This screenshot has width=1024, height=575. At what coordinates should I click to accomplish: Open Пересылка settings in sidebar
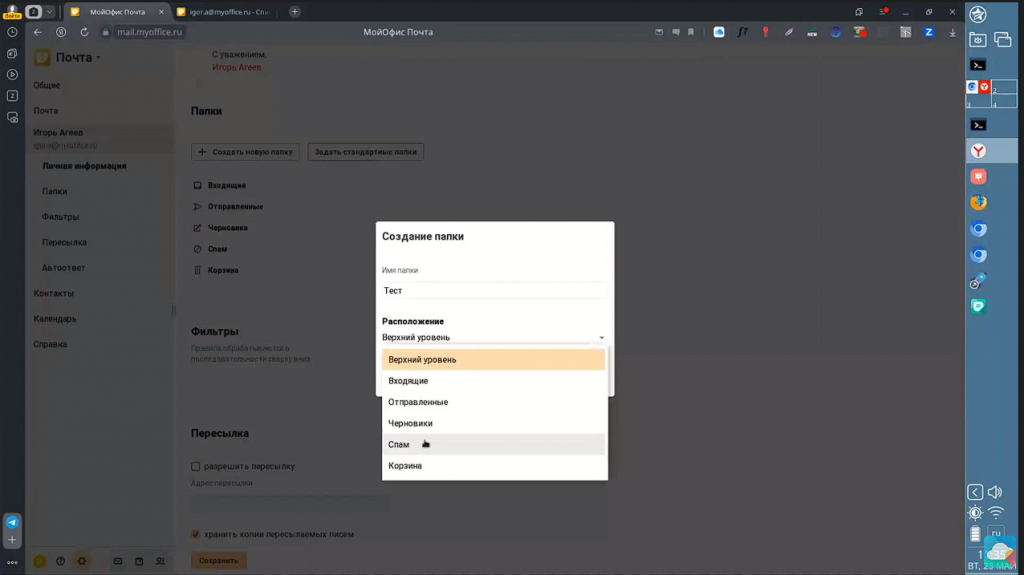pos(64,242)
